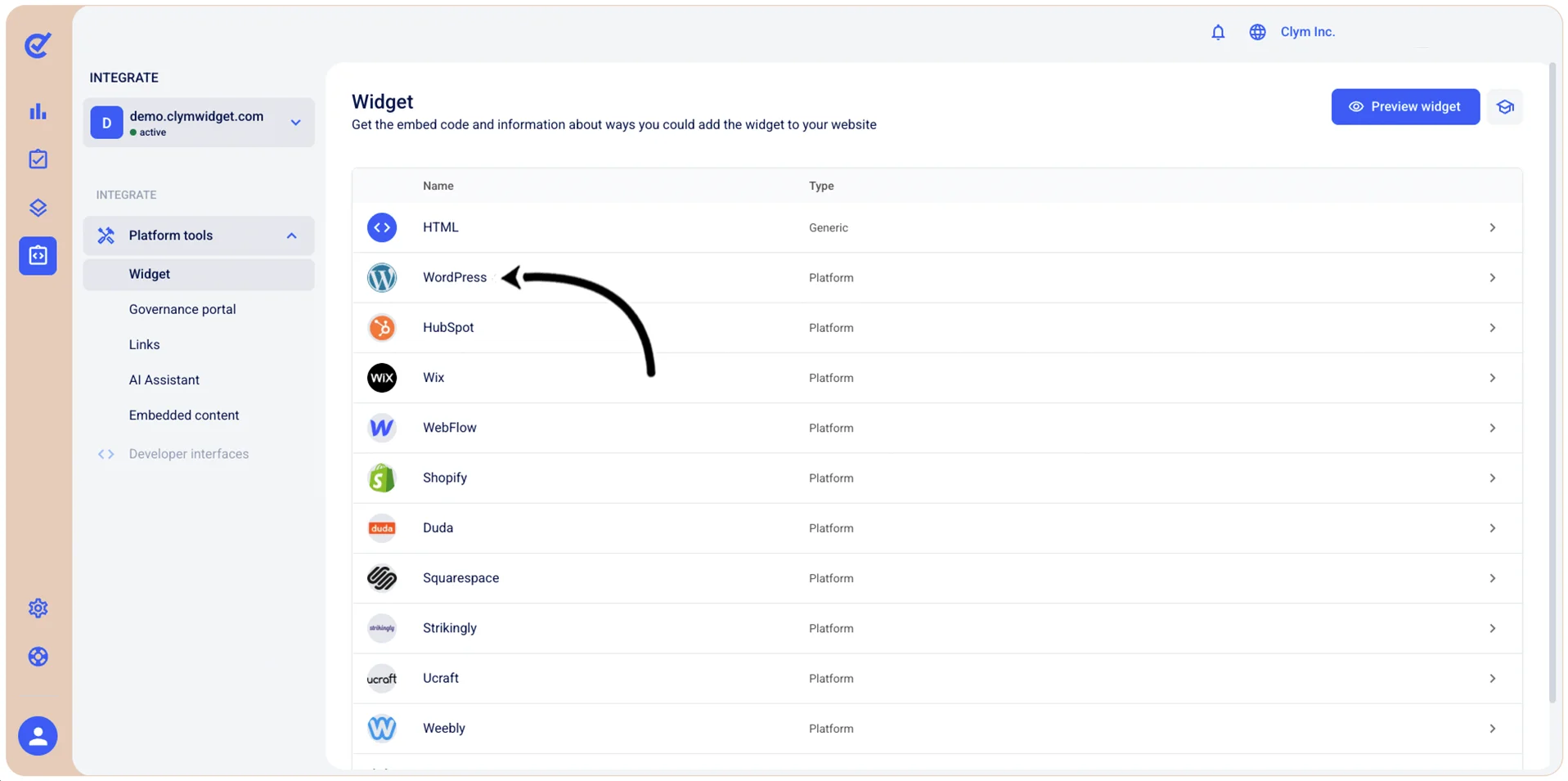Image resolution: width=1568 pixels, height=781 pixels.
Task: View notifications bell icon
Action: point(1218,32)
